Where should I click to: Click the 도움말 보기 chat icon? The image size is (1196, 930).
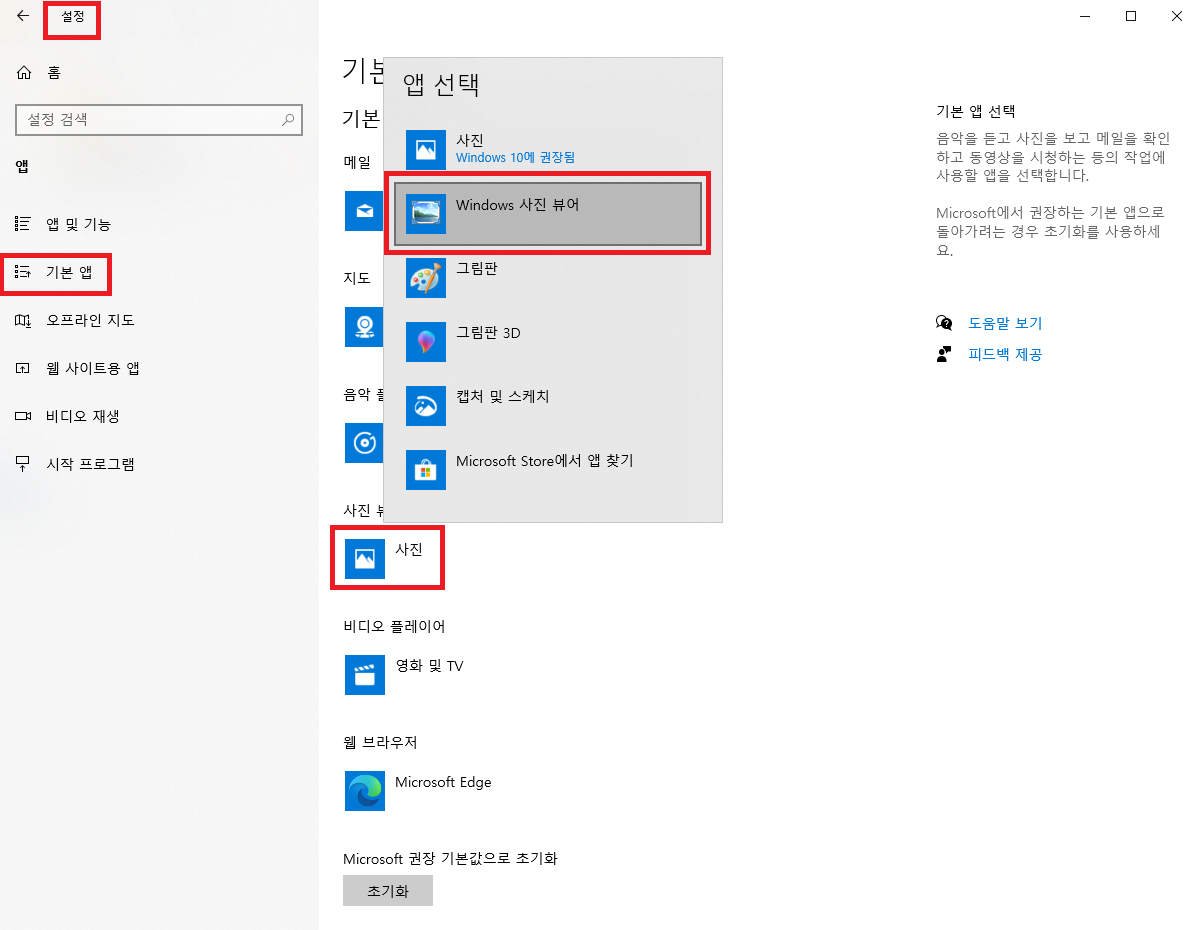[944, 323]
